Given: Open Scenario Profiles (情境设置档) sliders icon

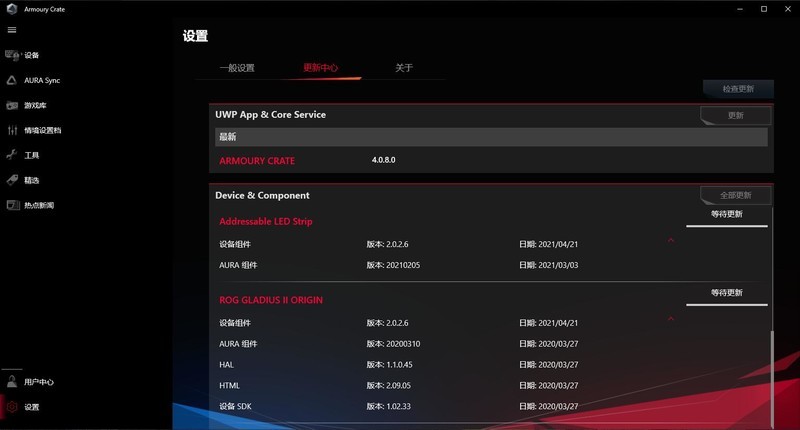Looking at the screenshot, I should tap(12, 130).
